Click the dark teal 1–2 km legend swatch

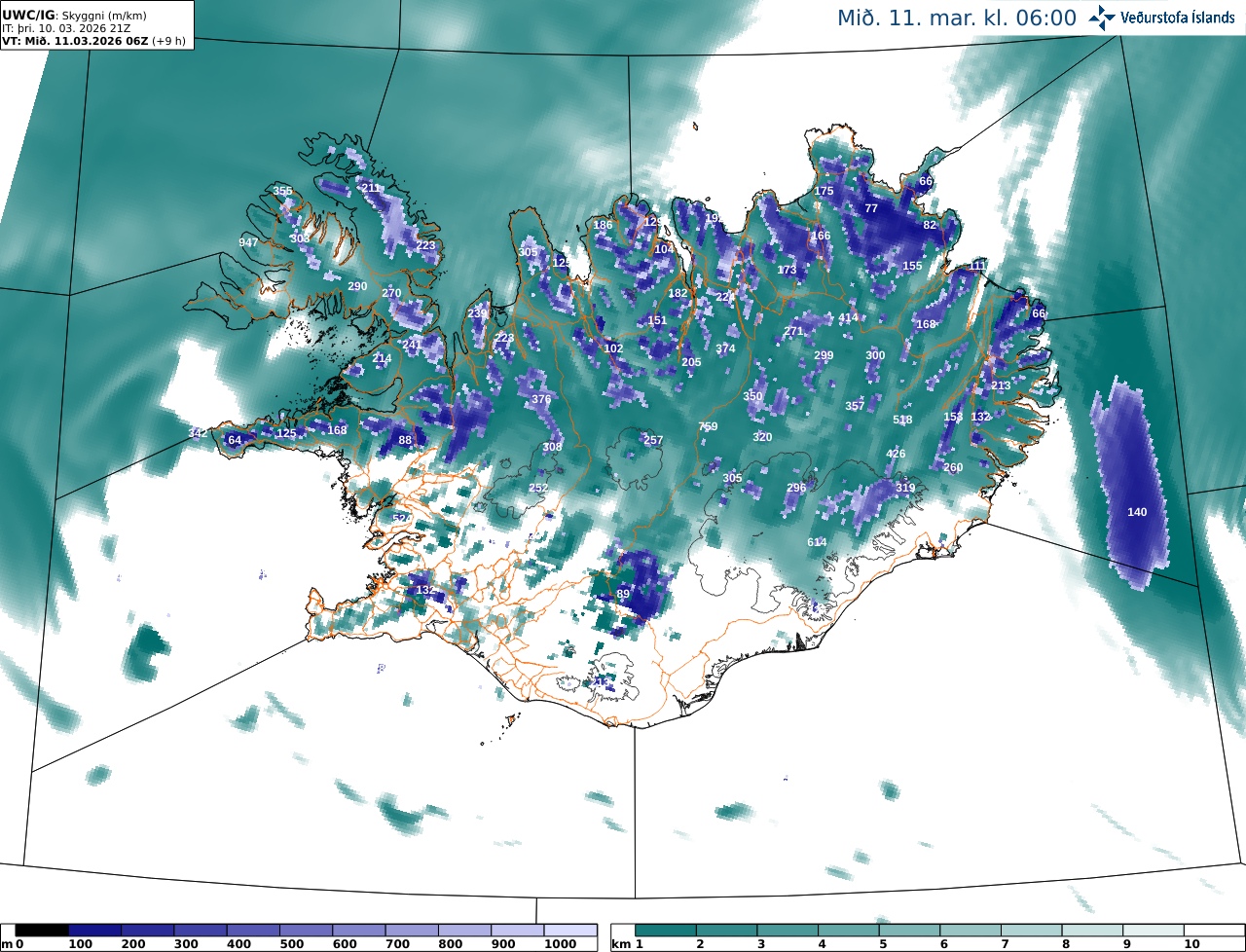click(x=666, y=932)
